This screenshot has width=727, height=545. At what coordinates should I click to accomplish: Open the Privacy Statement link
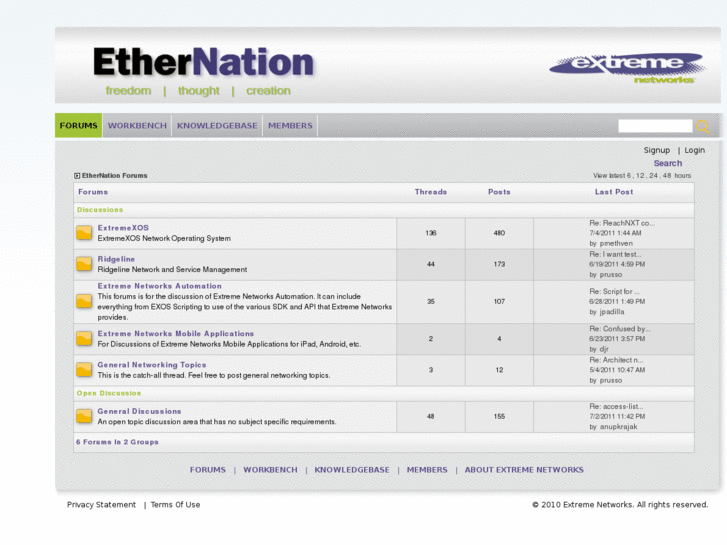point(102,505)
